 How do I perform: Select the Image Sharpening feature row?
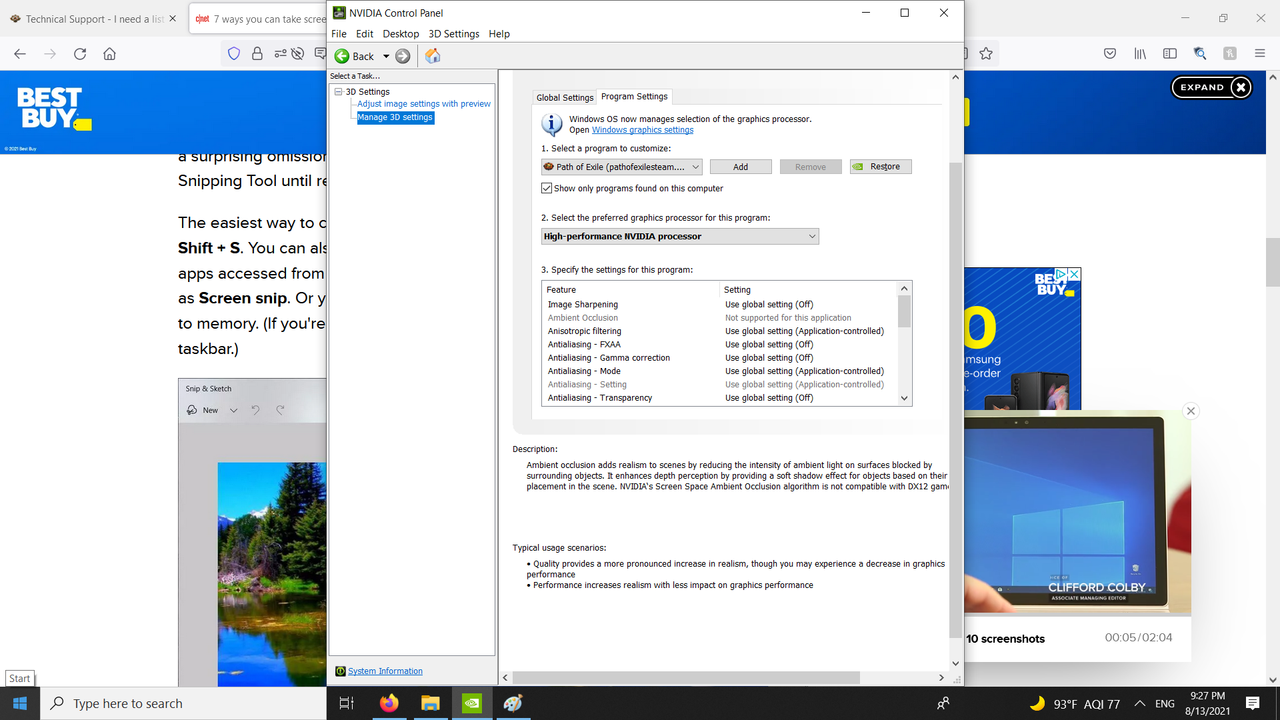719,304
